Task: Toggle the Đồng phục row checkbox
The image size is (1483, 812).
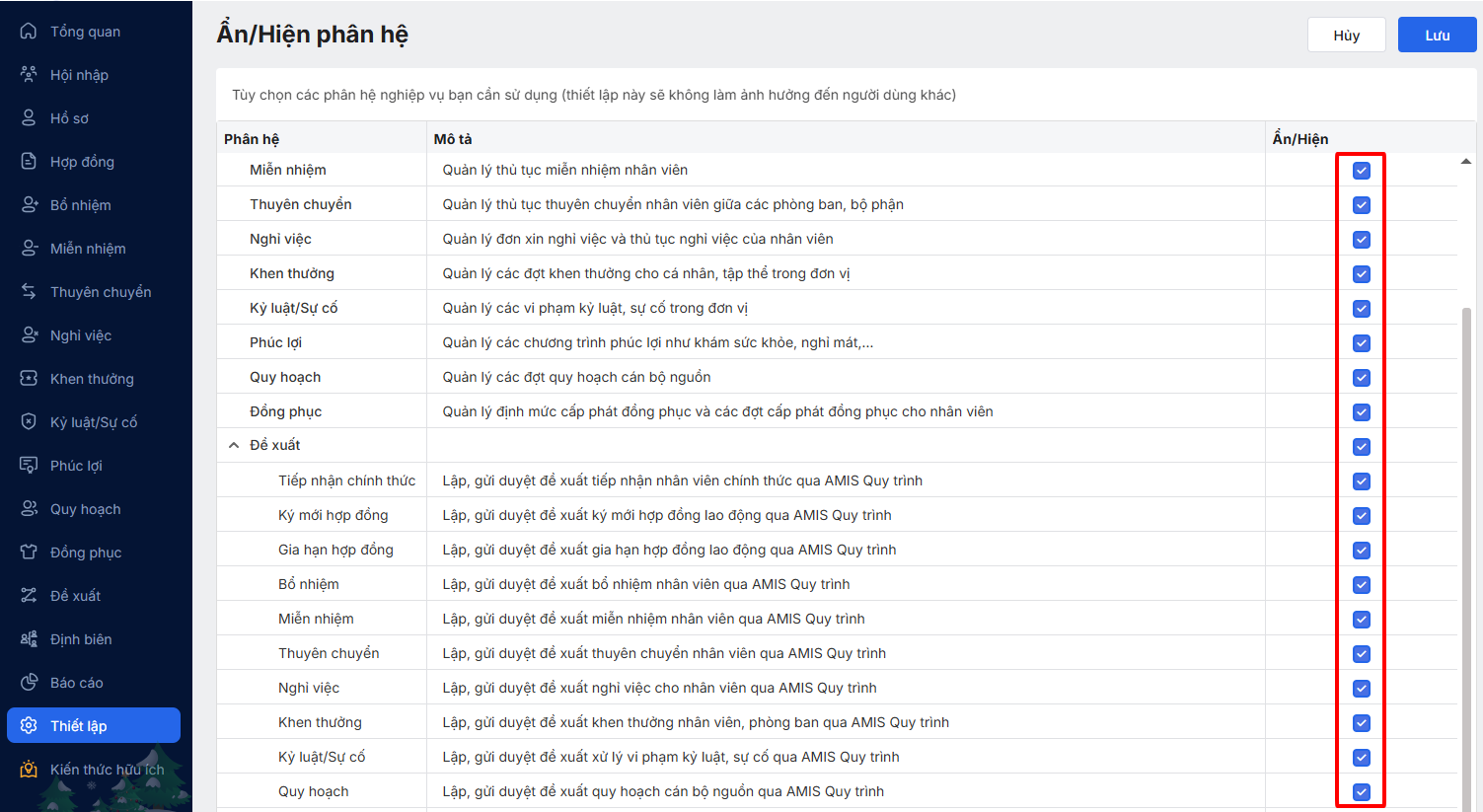Action: click(x=1362, y=412)
